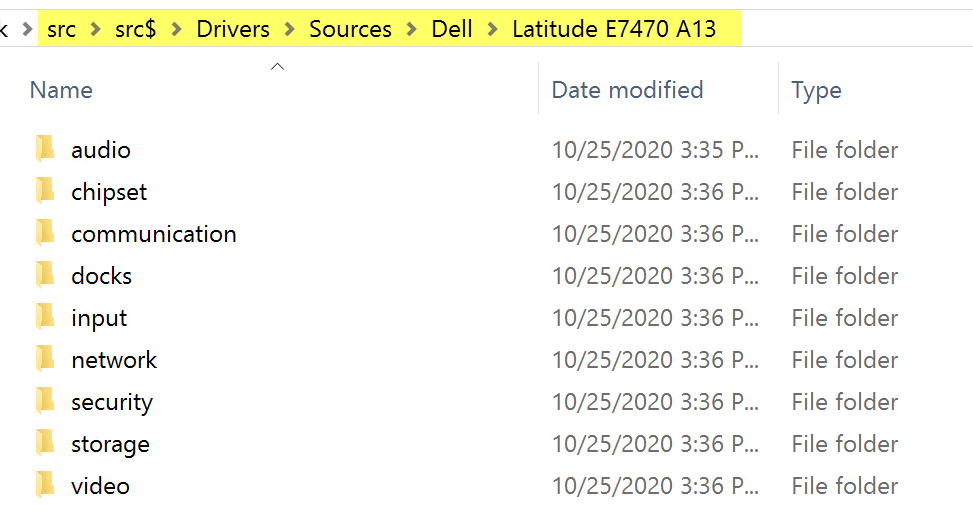Sort by the Name column header
973x530 pixels.
tap(61, 90)
